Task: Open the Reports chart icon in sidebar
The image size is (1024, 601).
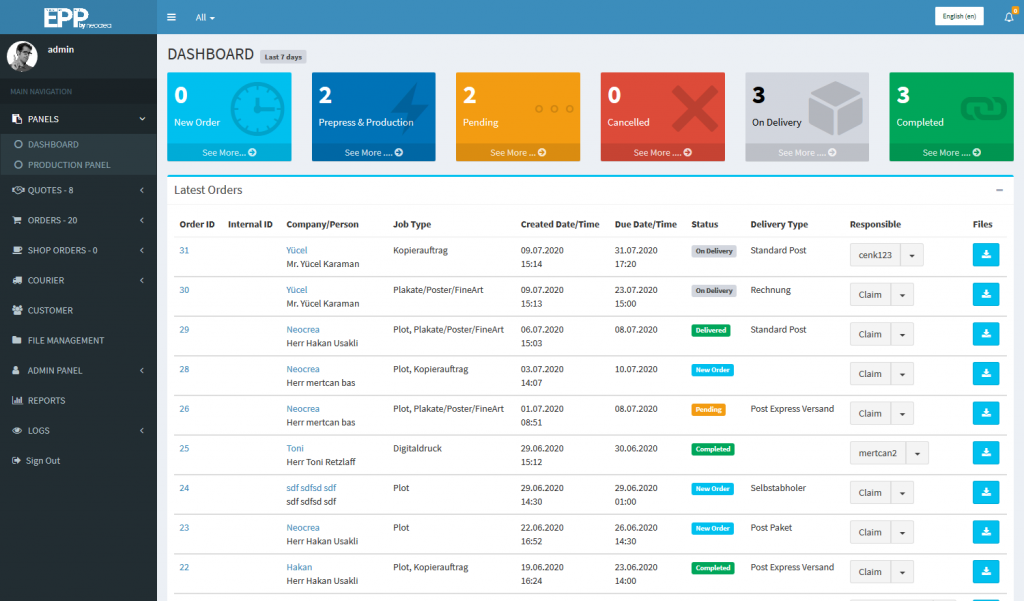Action: point(17,401)
